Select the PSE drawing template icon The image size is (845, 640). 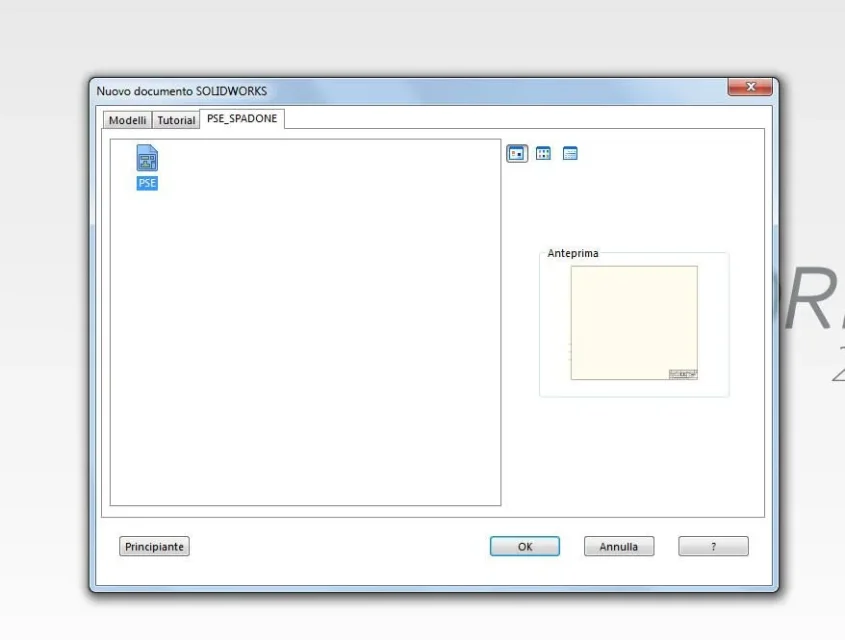[147, 158]
